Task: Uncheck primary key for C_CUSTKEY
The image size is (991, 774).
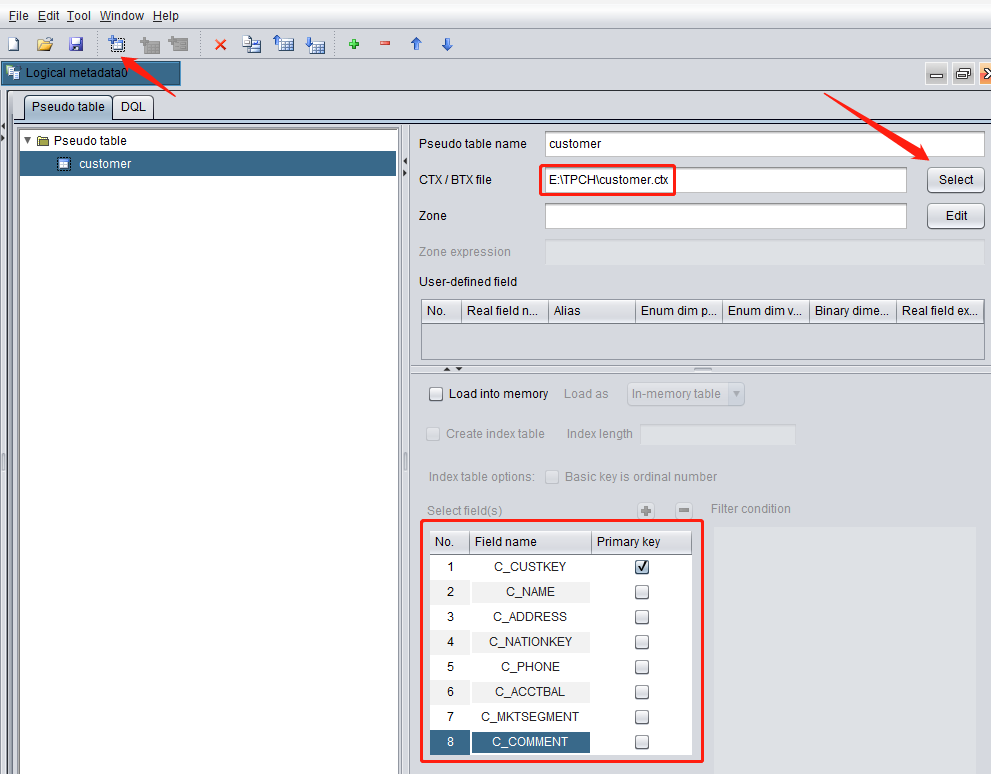Action: pos(642,567)
